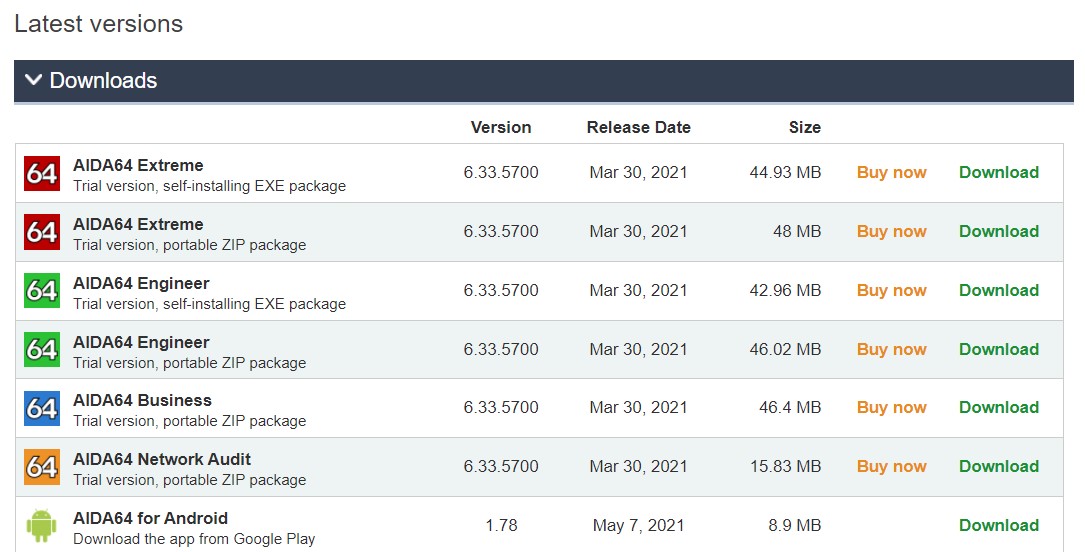The image size is (1085, 552).
Task: Click the green AIDA64 Engineer ZIP package icon
Action: pos(42,350)
